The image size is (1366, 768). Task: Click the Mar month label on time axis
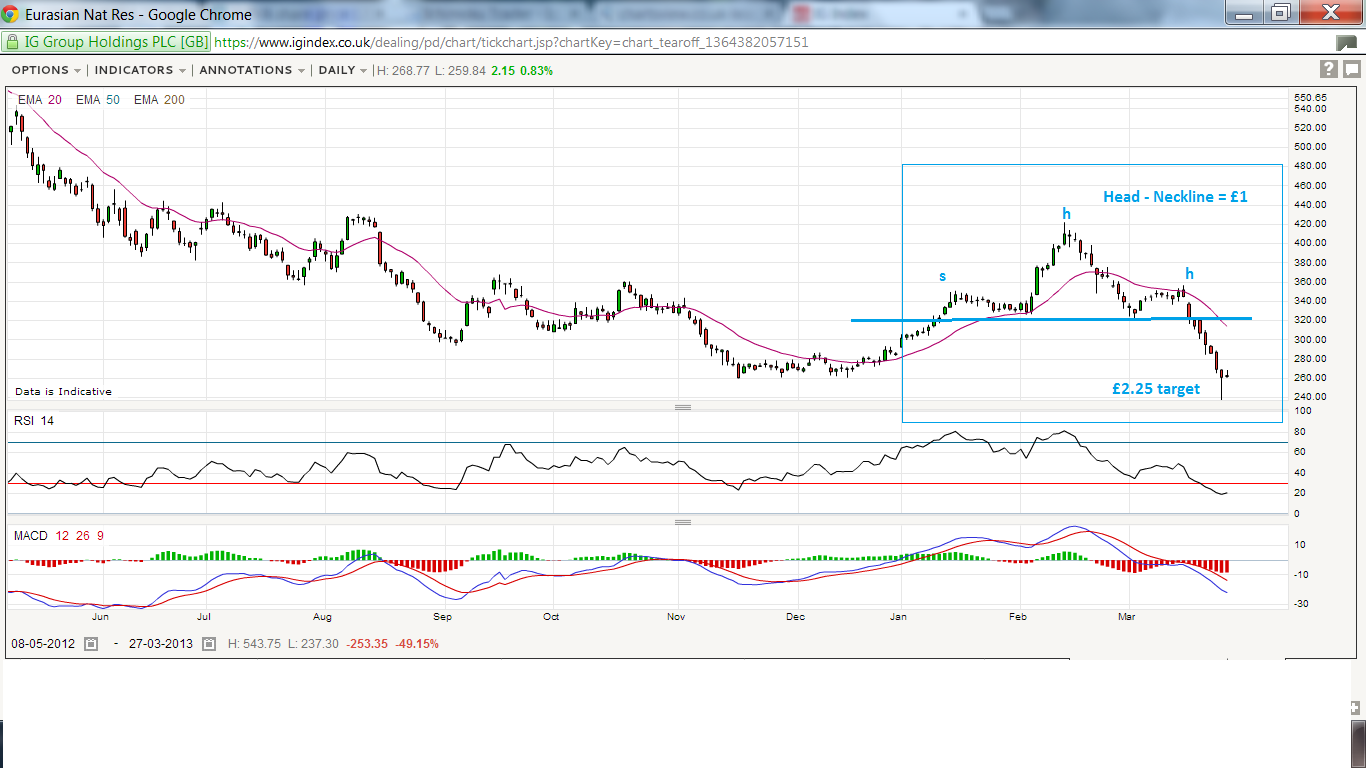[1127, 617]
